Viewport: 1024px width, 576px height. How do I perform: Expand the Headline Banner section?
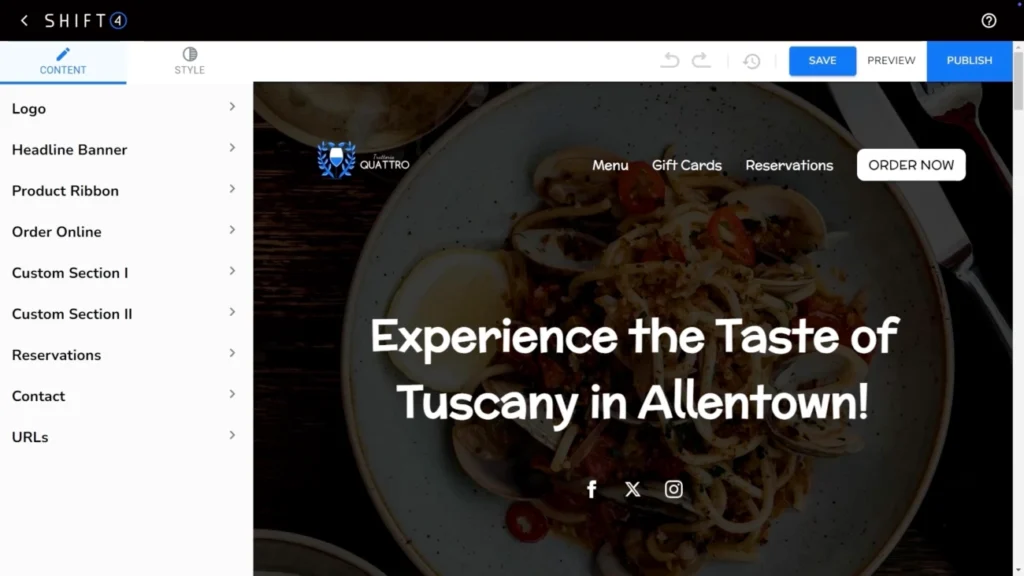click(124, 150)
